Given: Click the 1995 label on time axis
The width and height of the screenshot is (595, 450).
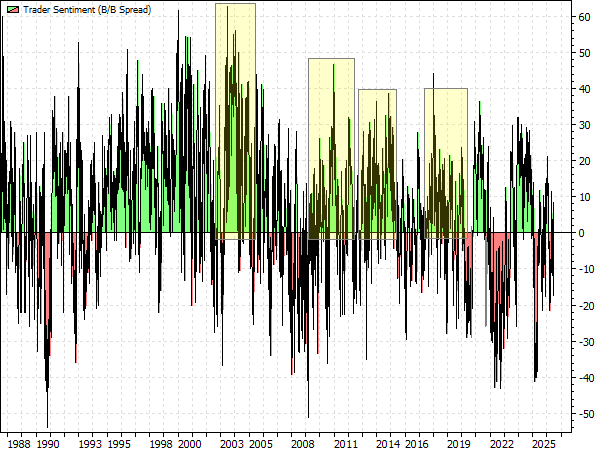Looking at the screenshot, I should click(119, 444).
